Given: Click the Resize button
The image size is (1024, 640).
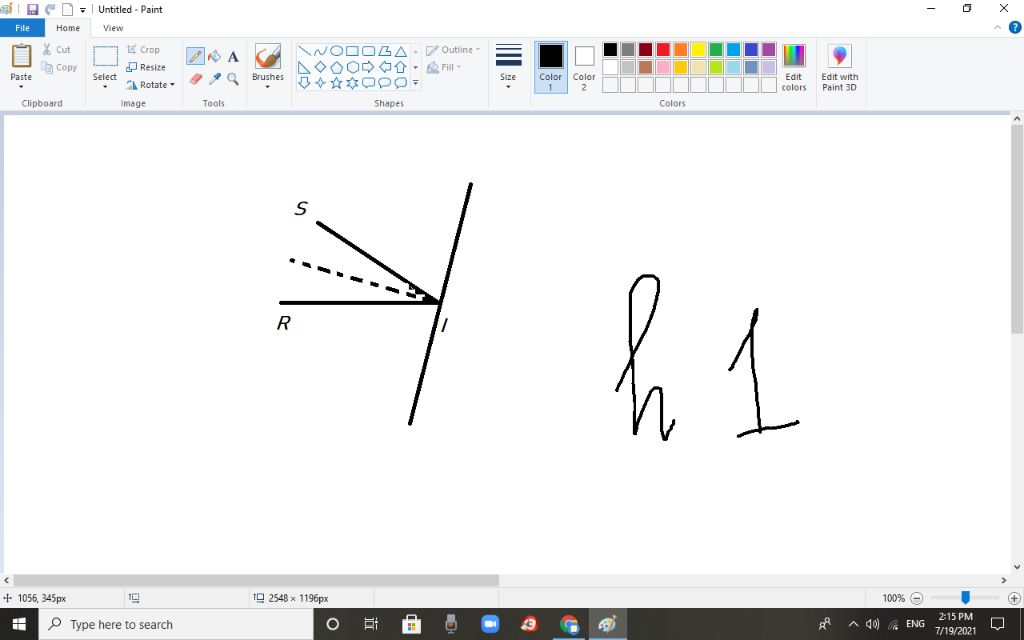Looking at the screenshot, I should [x=146, y=67].
